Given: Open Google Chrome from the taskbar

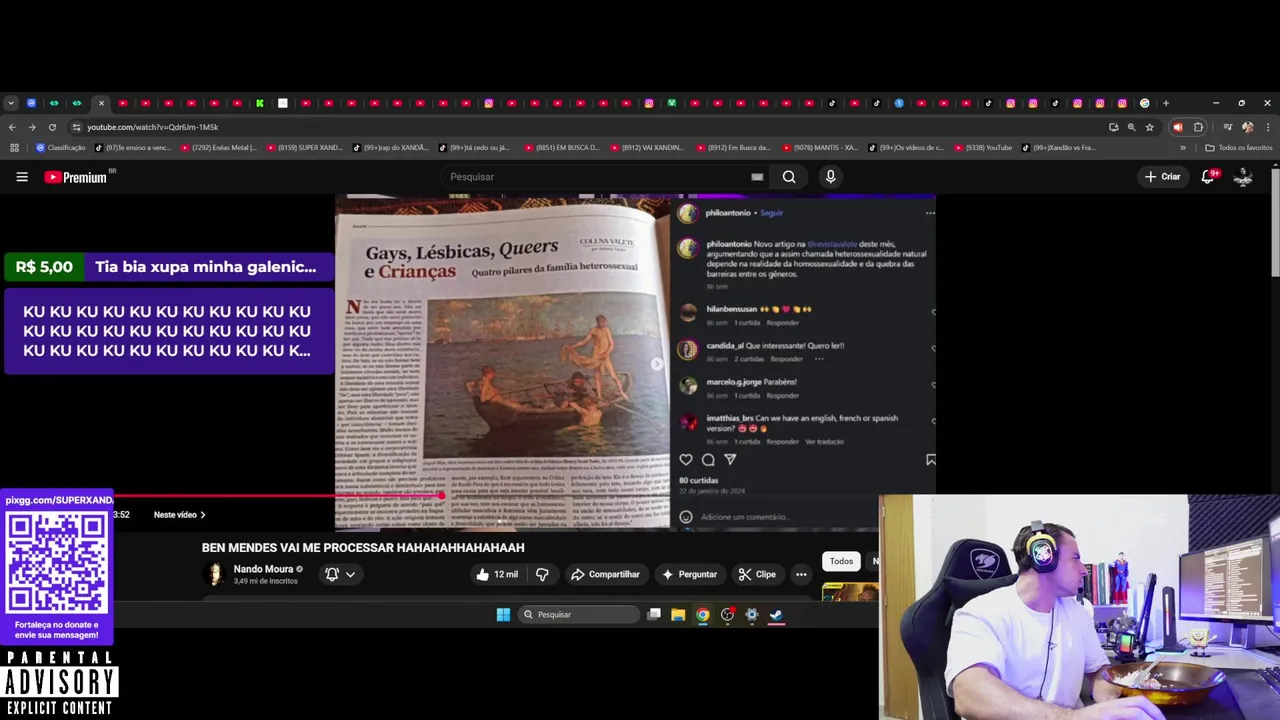Looking at the screenshot, I should (x=703, y=615).
